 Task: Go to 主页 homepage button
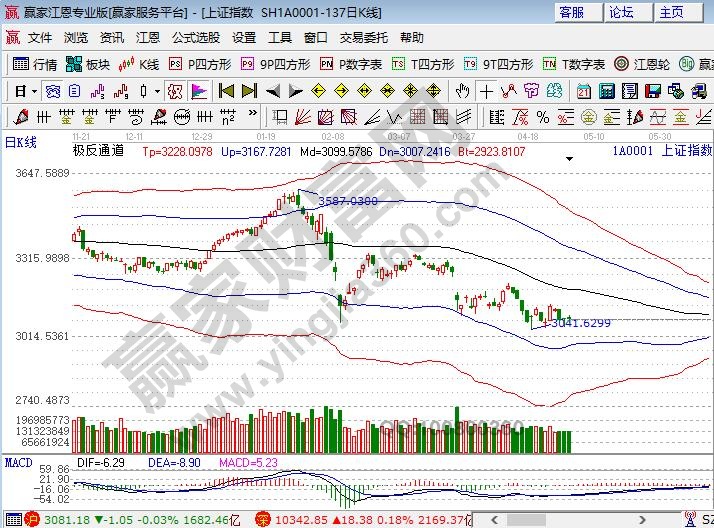pyautogui.click(x=672, y=12)
